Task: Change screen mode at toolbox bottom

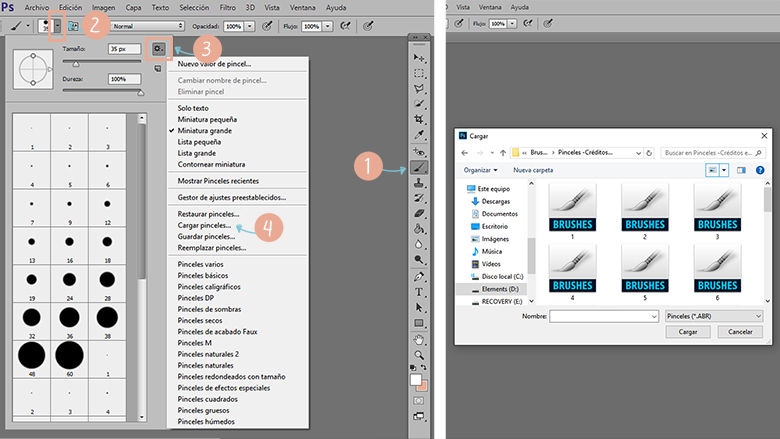Action: [419, 416]
